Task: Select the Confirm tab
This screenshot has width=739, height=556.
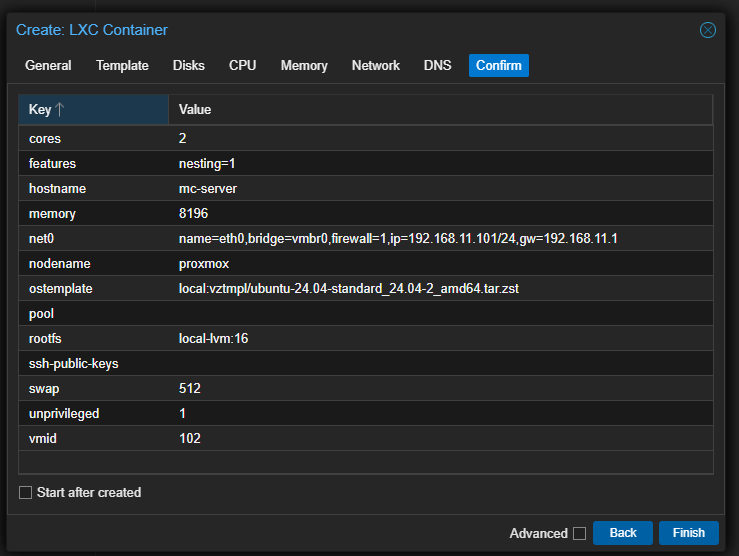Action: click(498, 66)
